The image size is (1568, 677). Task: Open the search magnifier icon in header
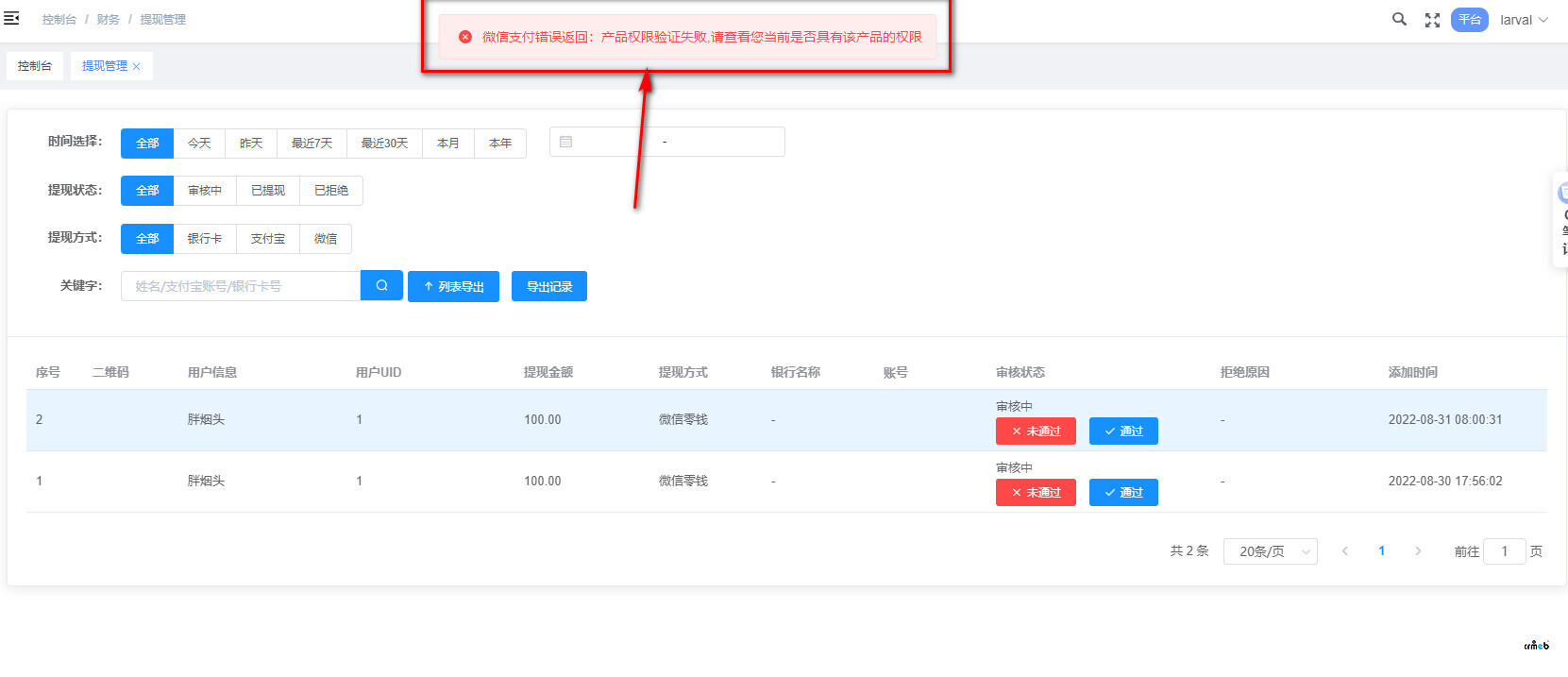(1399, 19)
